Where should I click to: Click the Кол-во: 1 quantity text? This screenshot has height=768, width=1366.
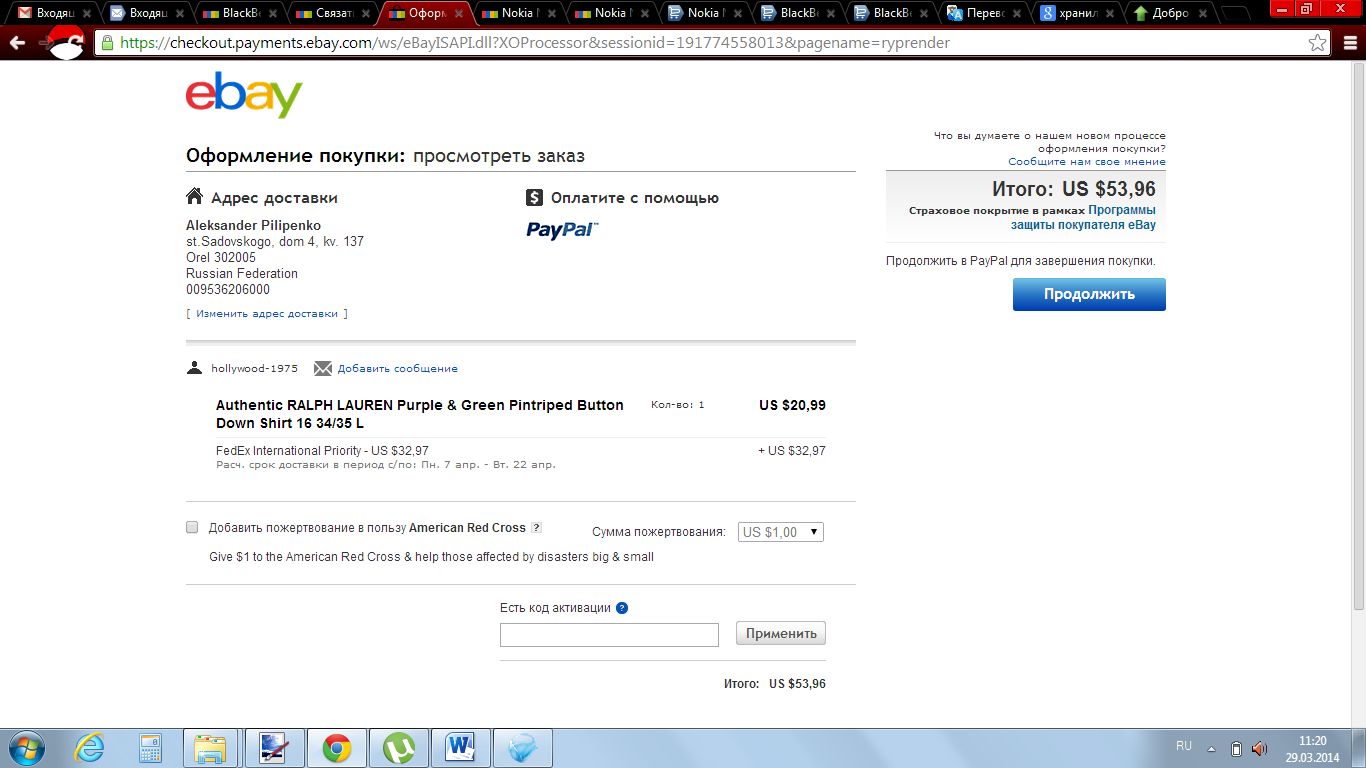(677, 405)
